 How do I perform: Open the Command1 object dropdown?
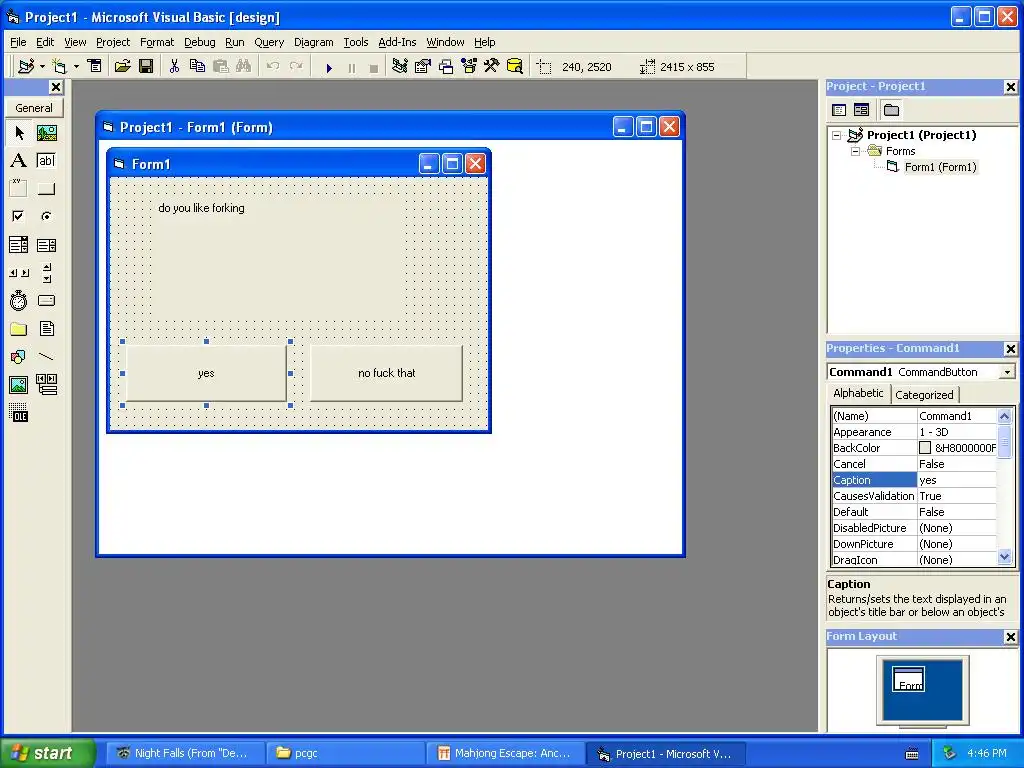(1008, 372)
